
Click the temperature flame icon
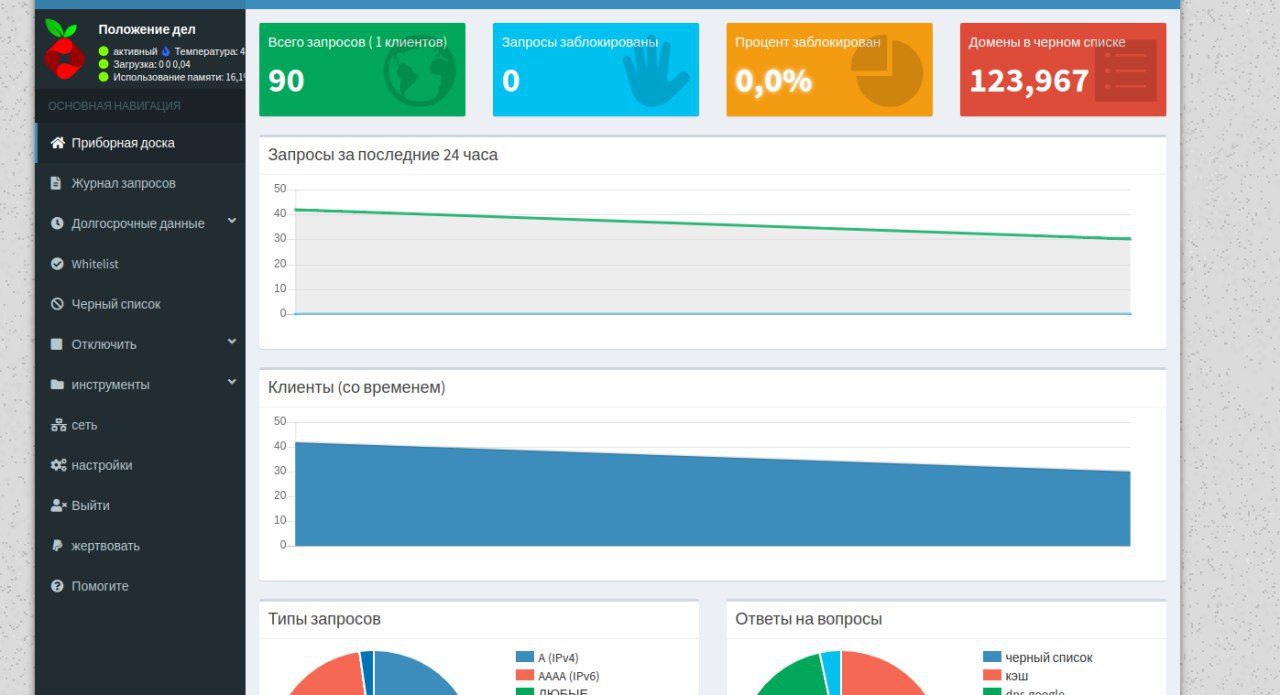pos(166,51)
